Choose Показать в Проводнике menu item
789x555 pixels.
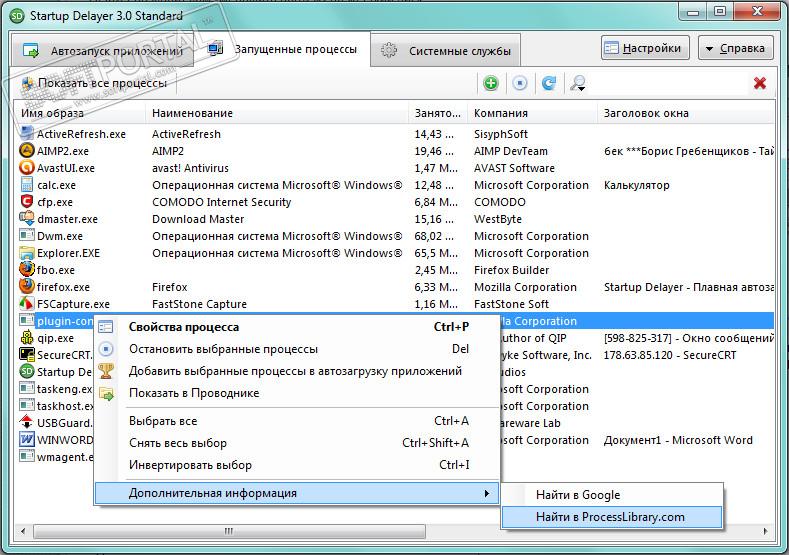(x=297, y=393)
